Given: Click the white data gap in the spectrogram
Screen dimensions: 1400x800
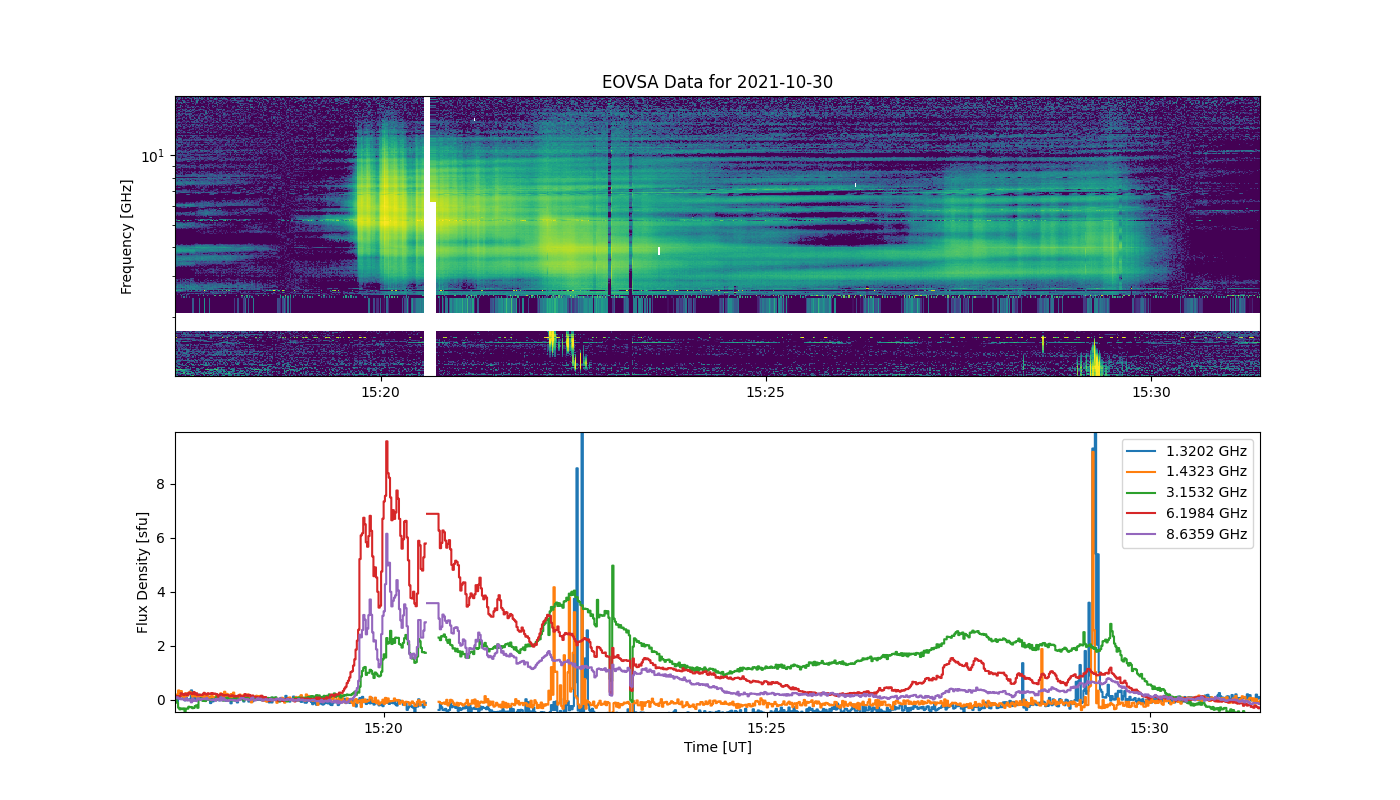Looking at the screenshot, I should [x=429, y=236].
